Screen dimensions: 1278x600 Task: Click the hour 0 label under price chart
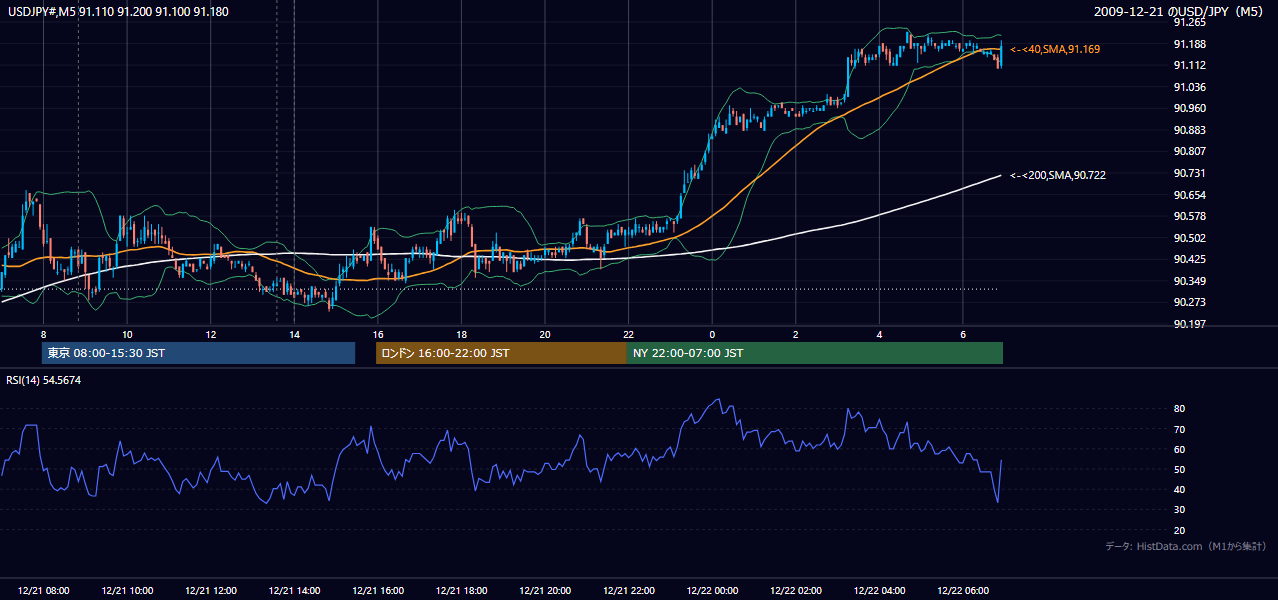(712, 334)
